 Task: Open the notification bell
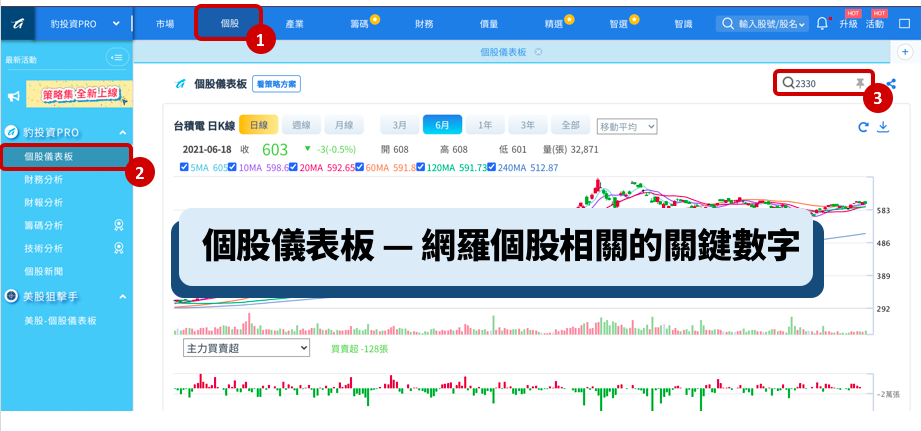[822, 23]
